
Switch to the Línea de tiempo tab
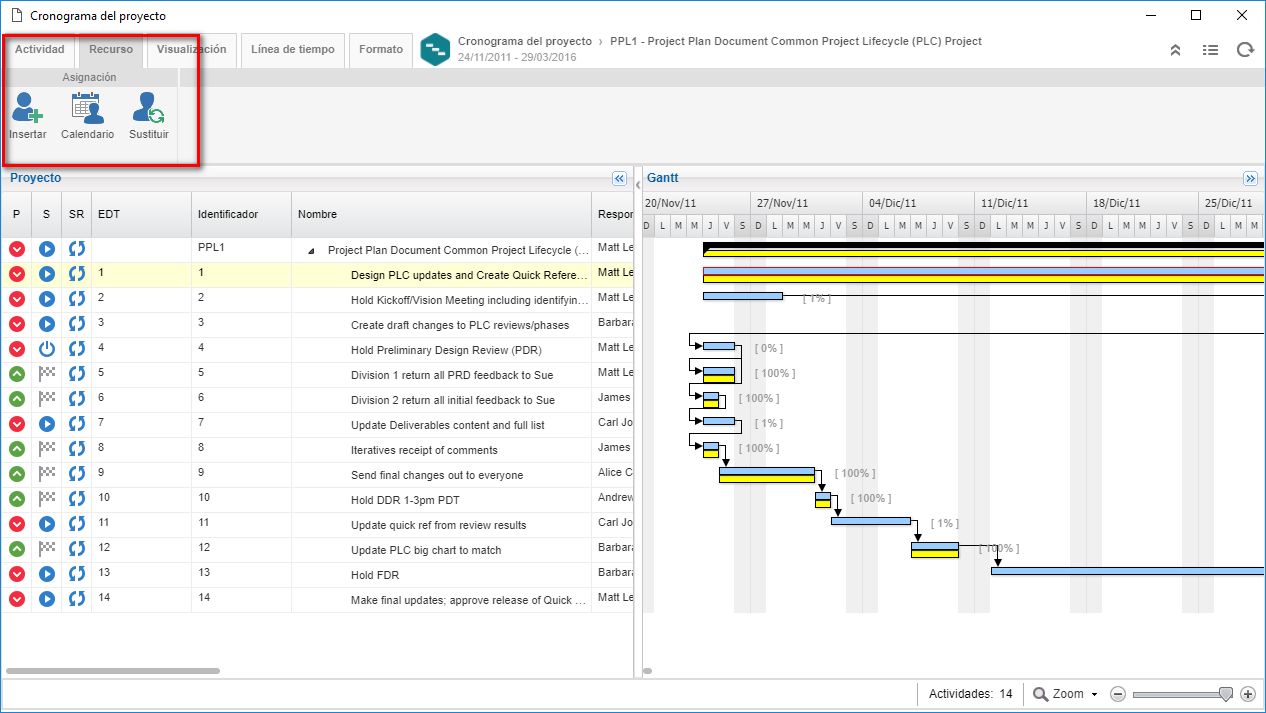(x=293, y=50)
